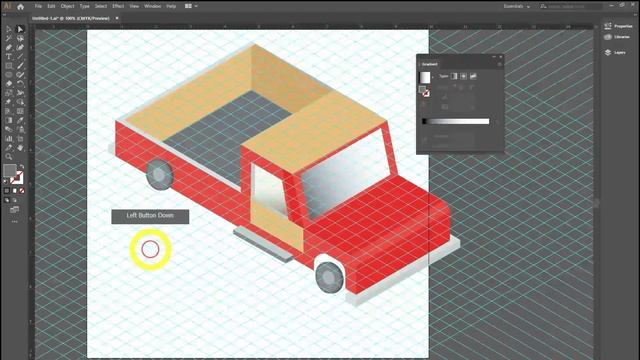Expand the Properties panel

coord(618,26)
